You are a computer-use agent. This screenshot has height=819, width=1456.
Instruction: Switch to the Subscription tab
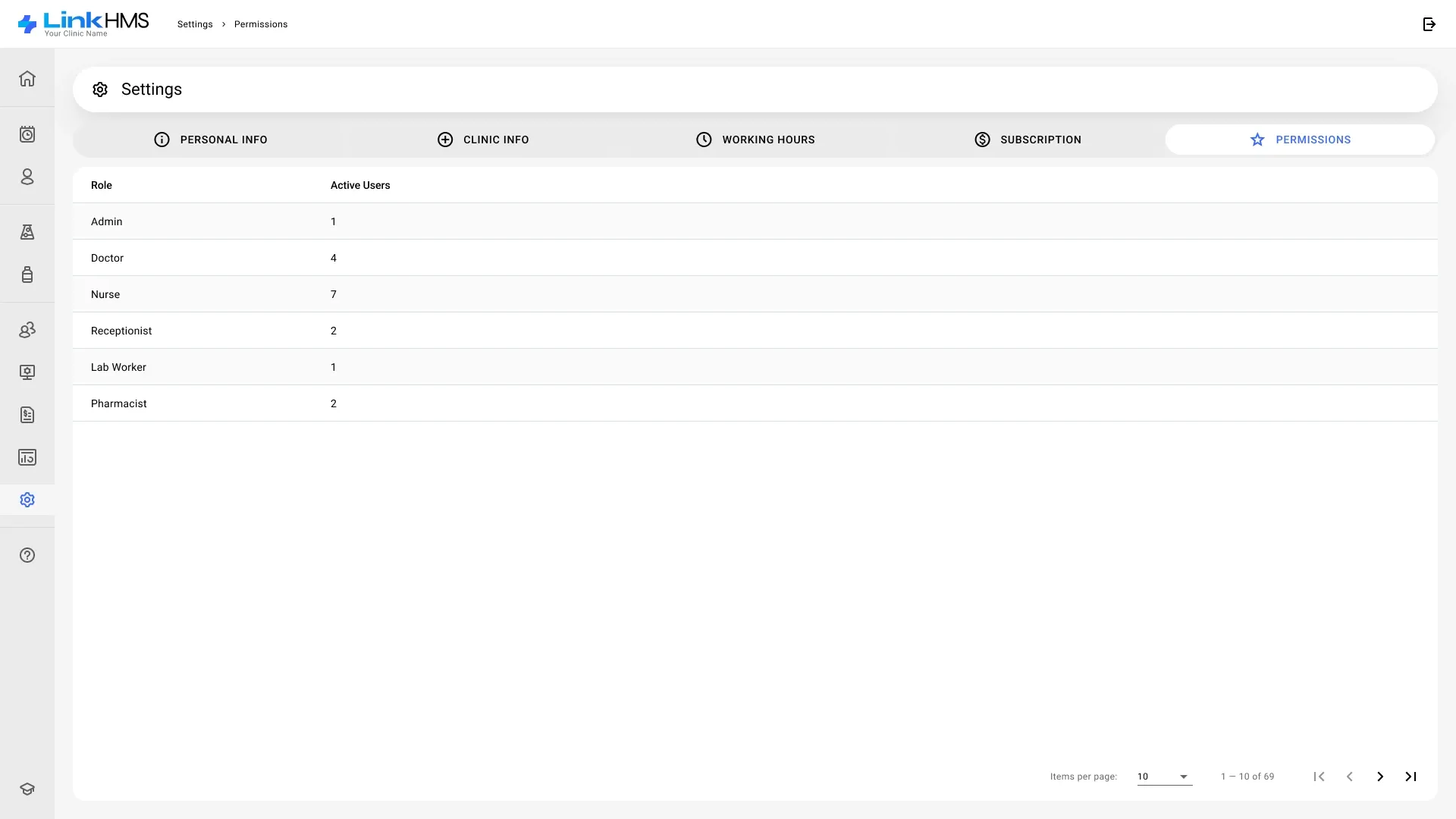tap(1028, 140)
